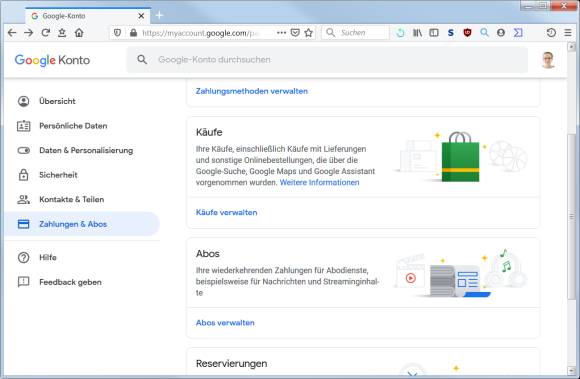Select the Google-Konto browser tab
This screenshot has height=379, width=580.
(88, 16)
